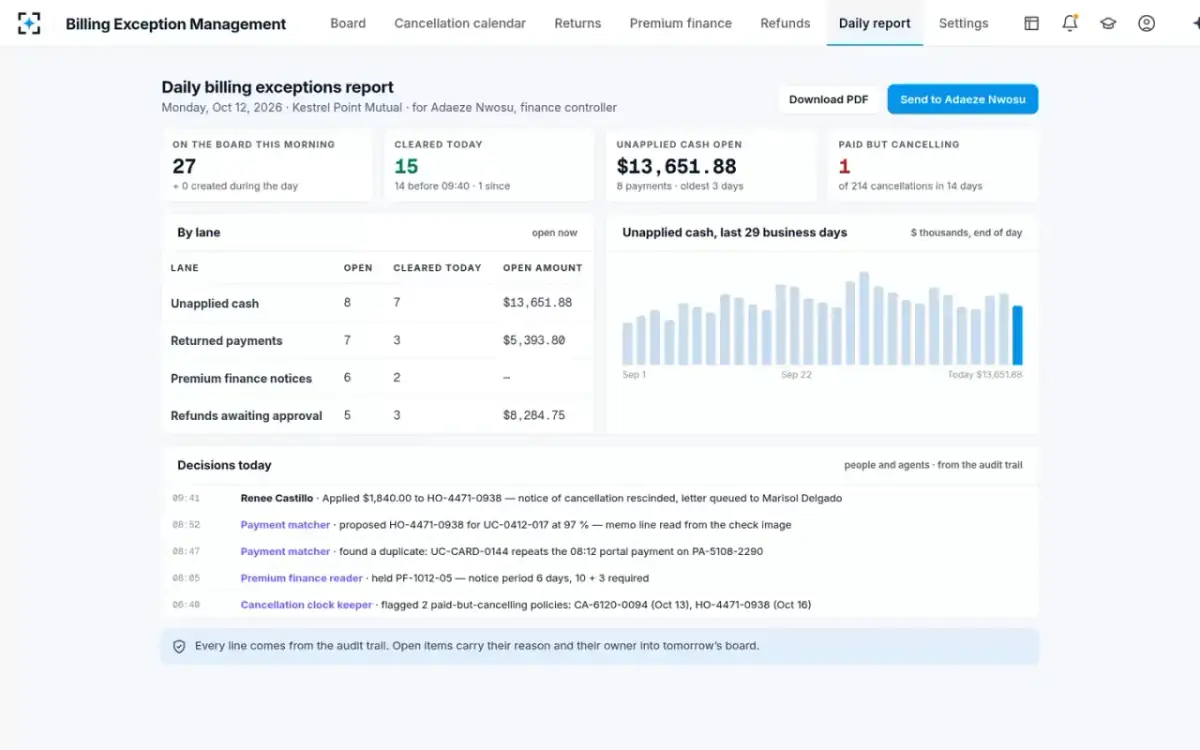Click 'people and agents · from the audit trail'
Image resolution: width=1200 pixels, height=750 pixels.
[933, 465]
